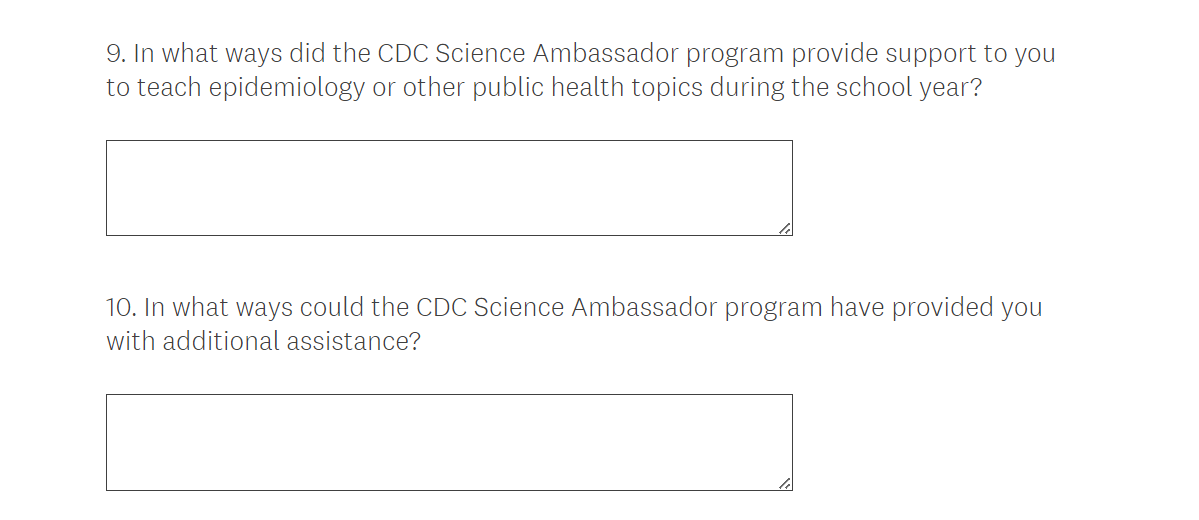
Task: Click the word "teach" in question 9
Action: [x=170, y=88]
